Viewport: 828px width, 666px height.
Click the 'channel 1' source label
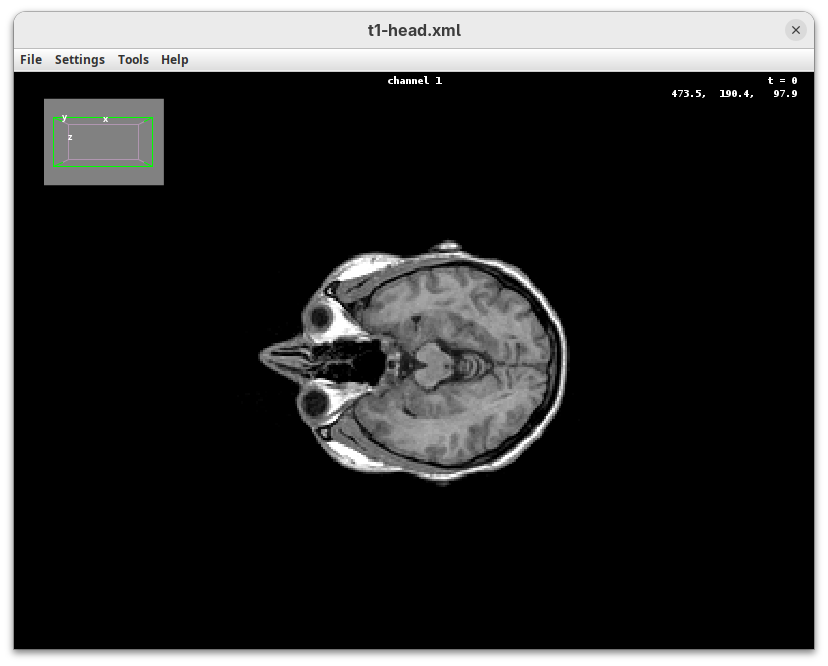tap(414, 81)
